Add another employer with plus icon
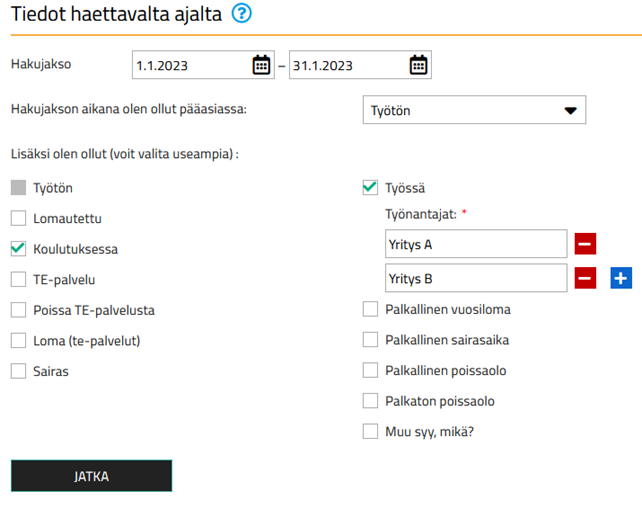This screenshot has height=509, width=642. 621,278
